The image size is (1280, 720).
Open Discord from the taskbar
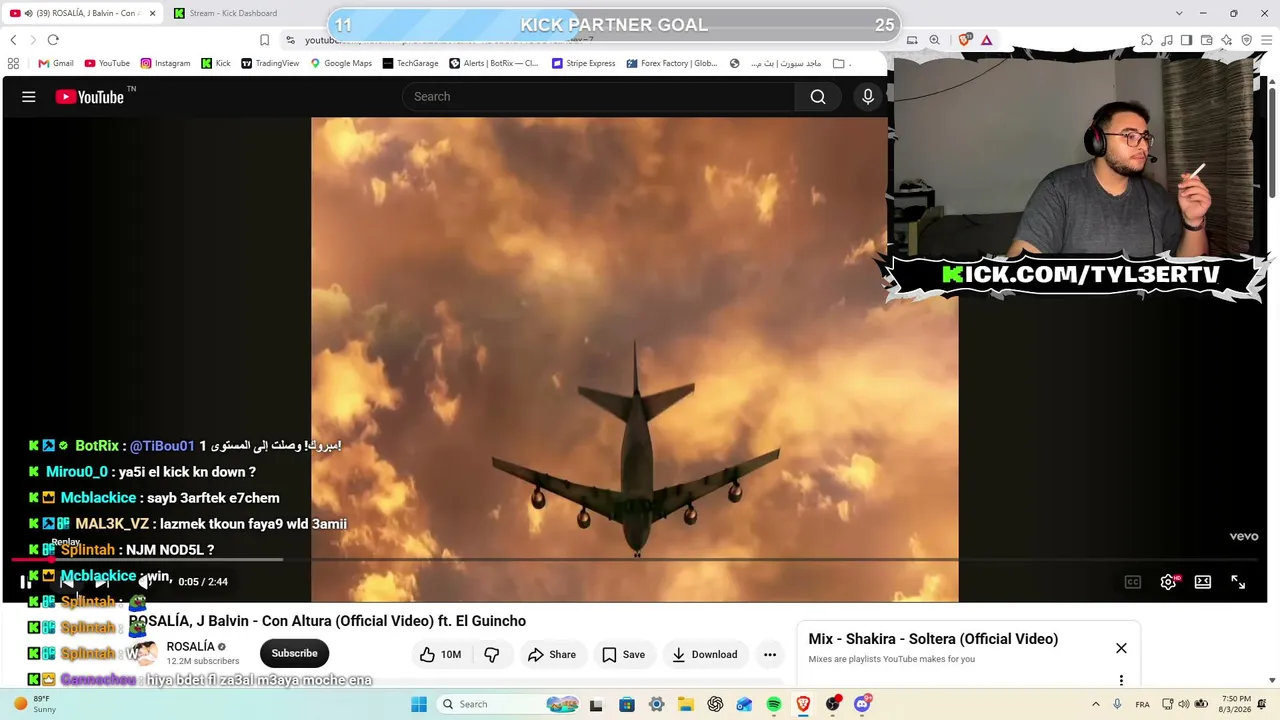[x=862, y=704]
